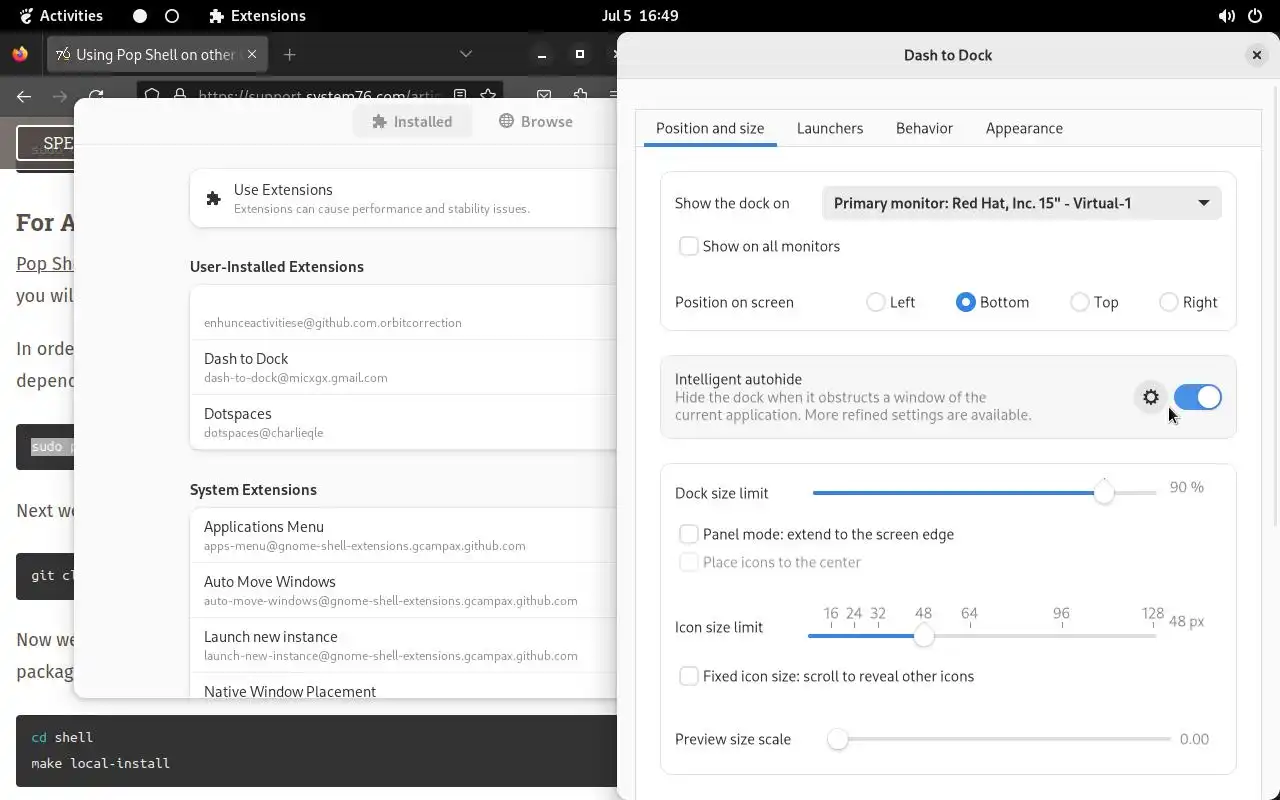Image resolution: width=1280 pixels, height=800 pixels.
Task: Click the Firefox tracking protection shield icon
Action: point(152,96)
